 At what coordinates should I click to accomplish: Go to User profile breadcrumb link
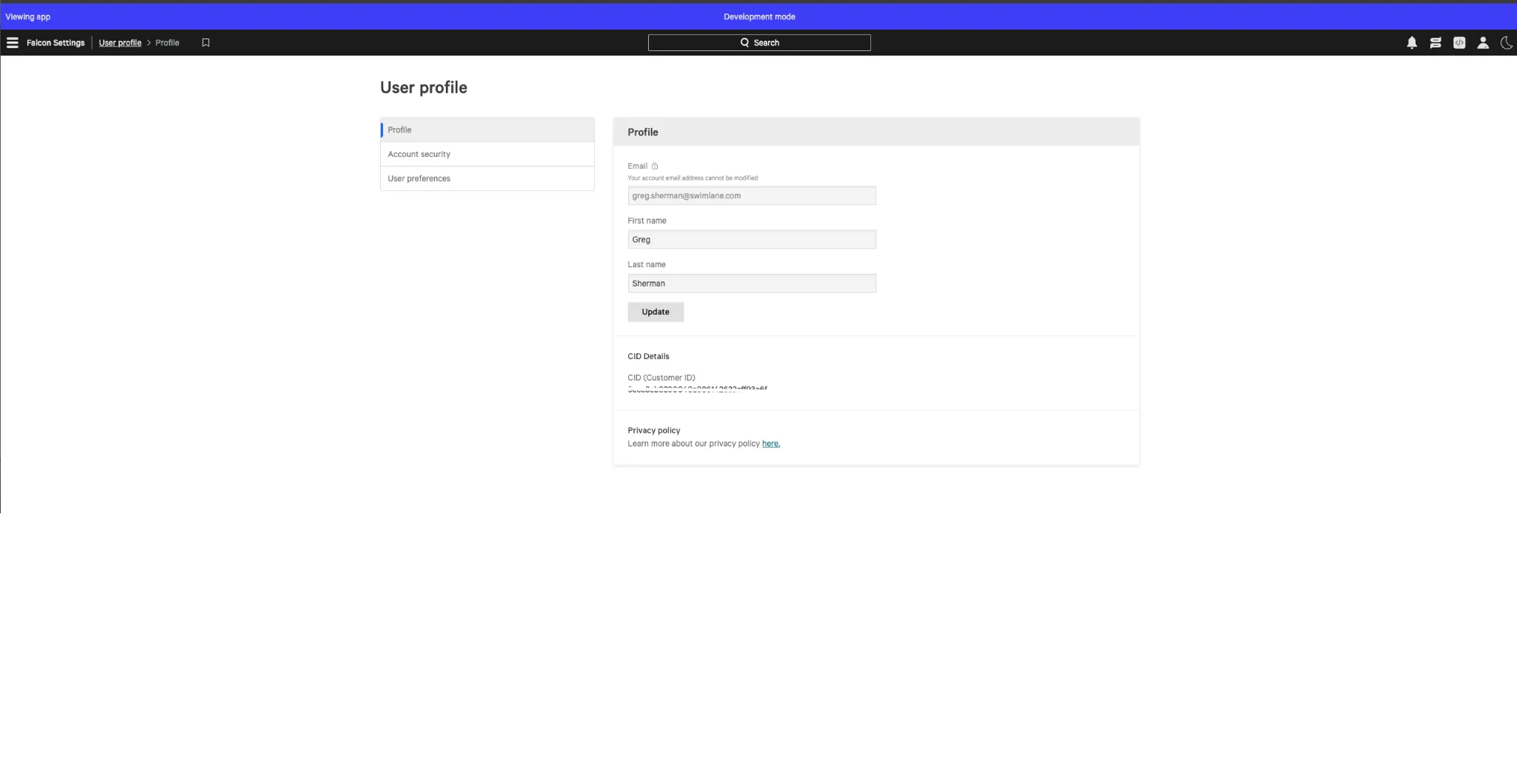120,43
